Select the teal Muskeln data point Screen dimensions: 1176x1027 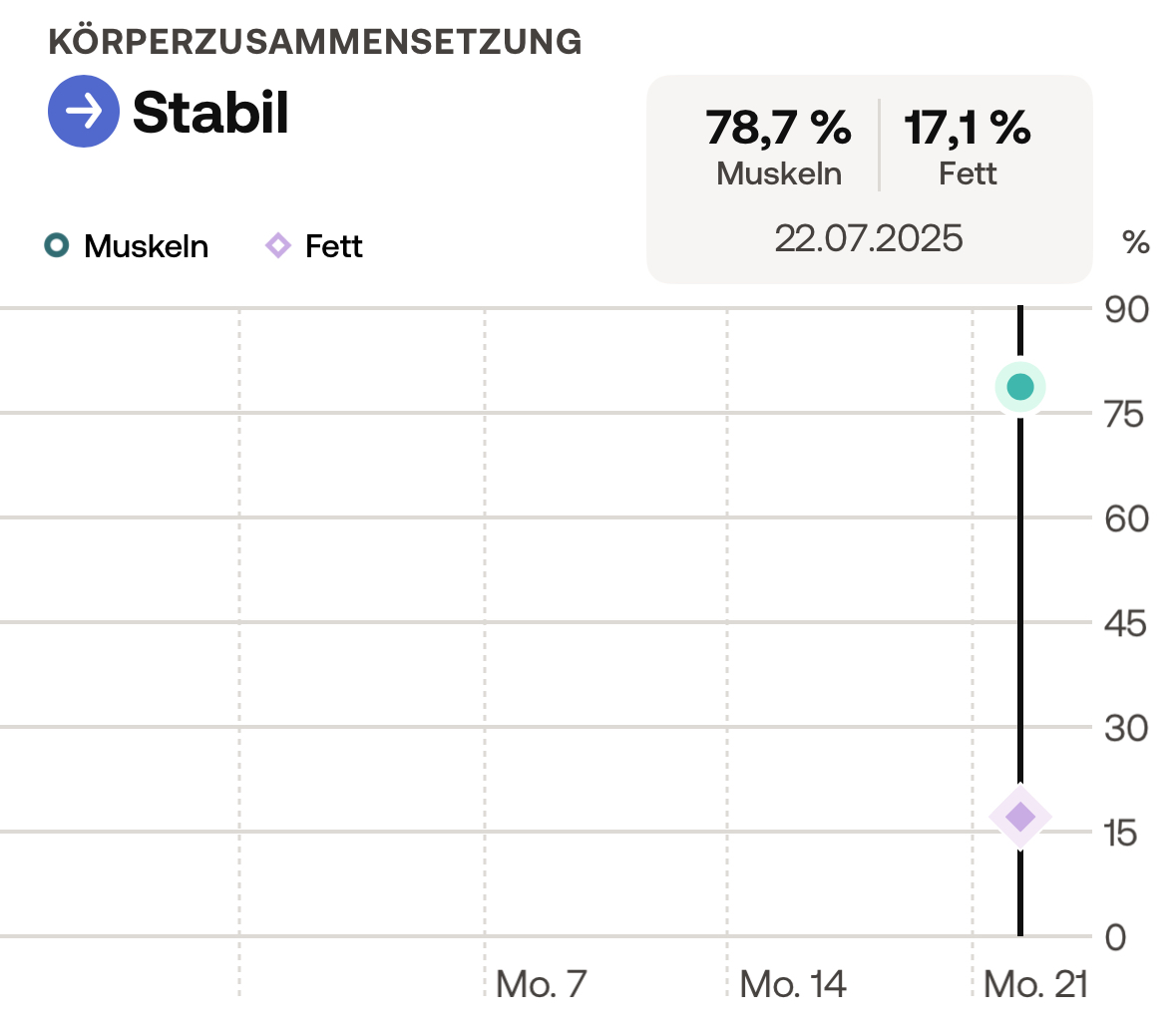click(x=1020, y=387)
